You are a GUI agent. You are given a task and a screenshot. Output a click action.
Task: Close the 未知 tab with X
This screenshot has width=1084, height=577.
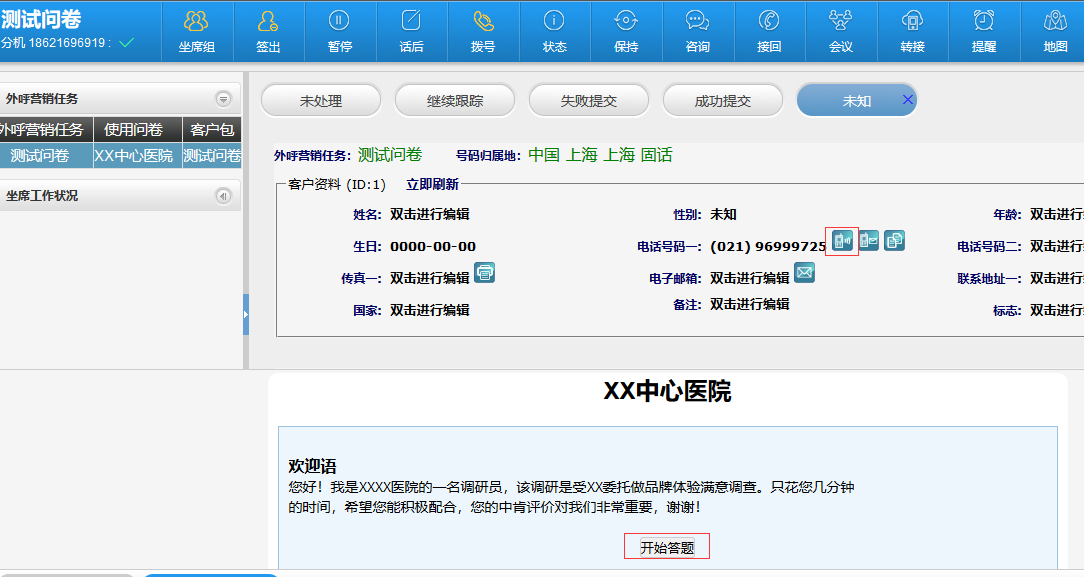[907, 99]
